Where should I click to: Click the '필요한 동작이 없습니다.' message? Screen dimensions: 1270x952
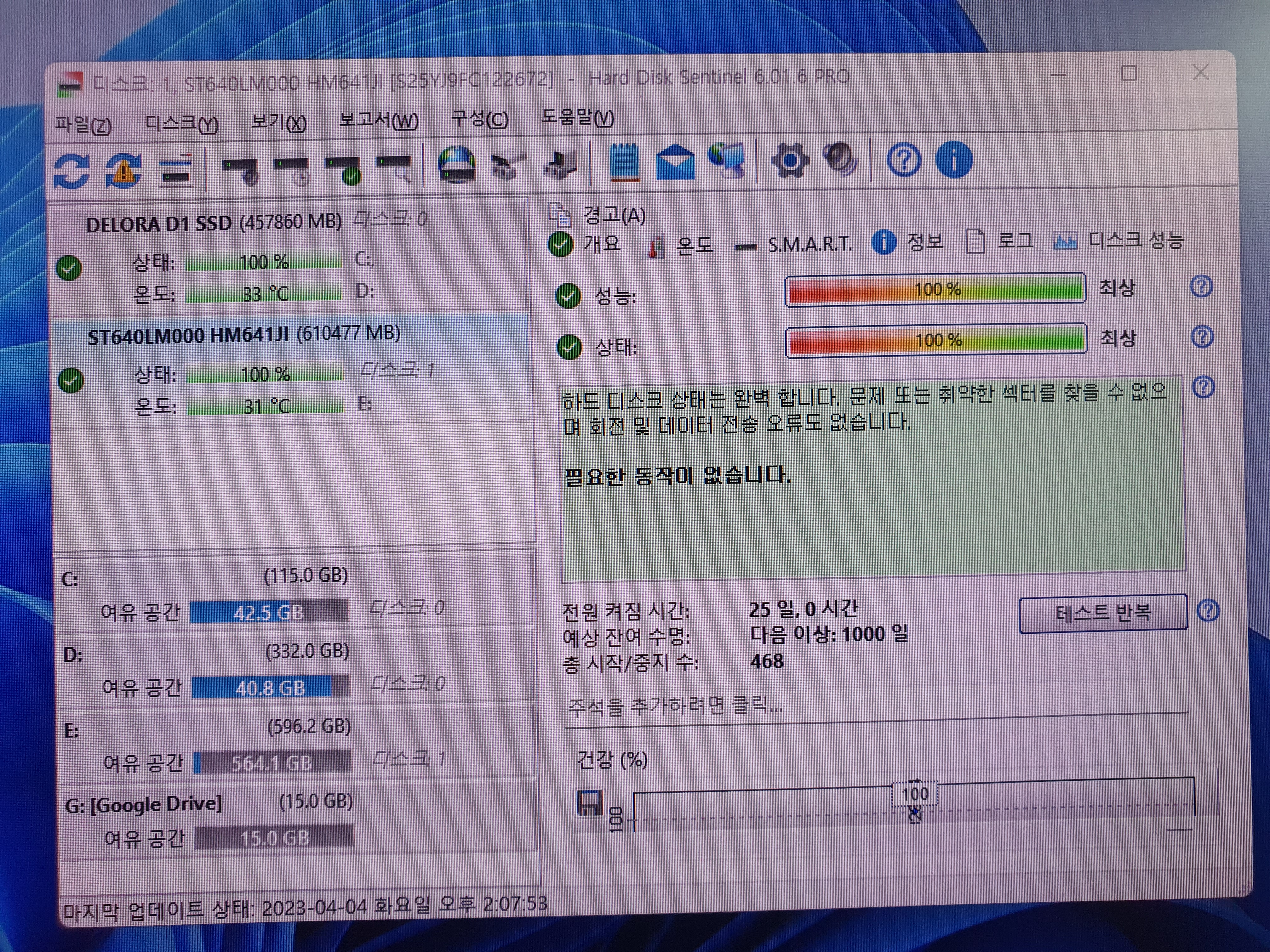point(678,476)
